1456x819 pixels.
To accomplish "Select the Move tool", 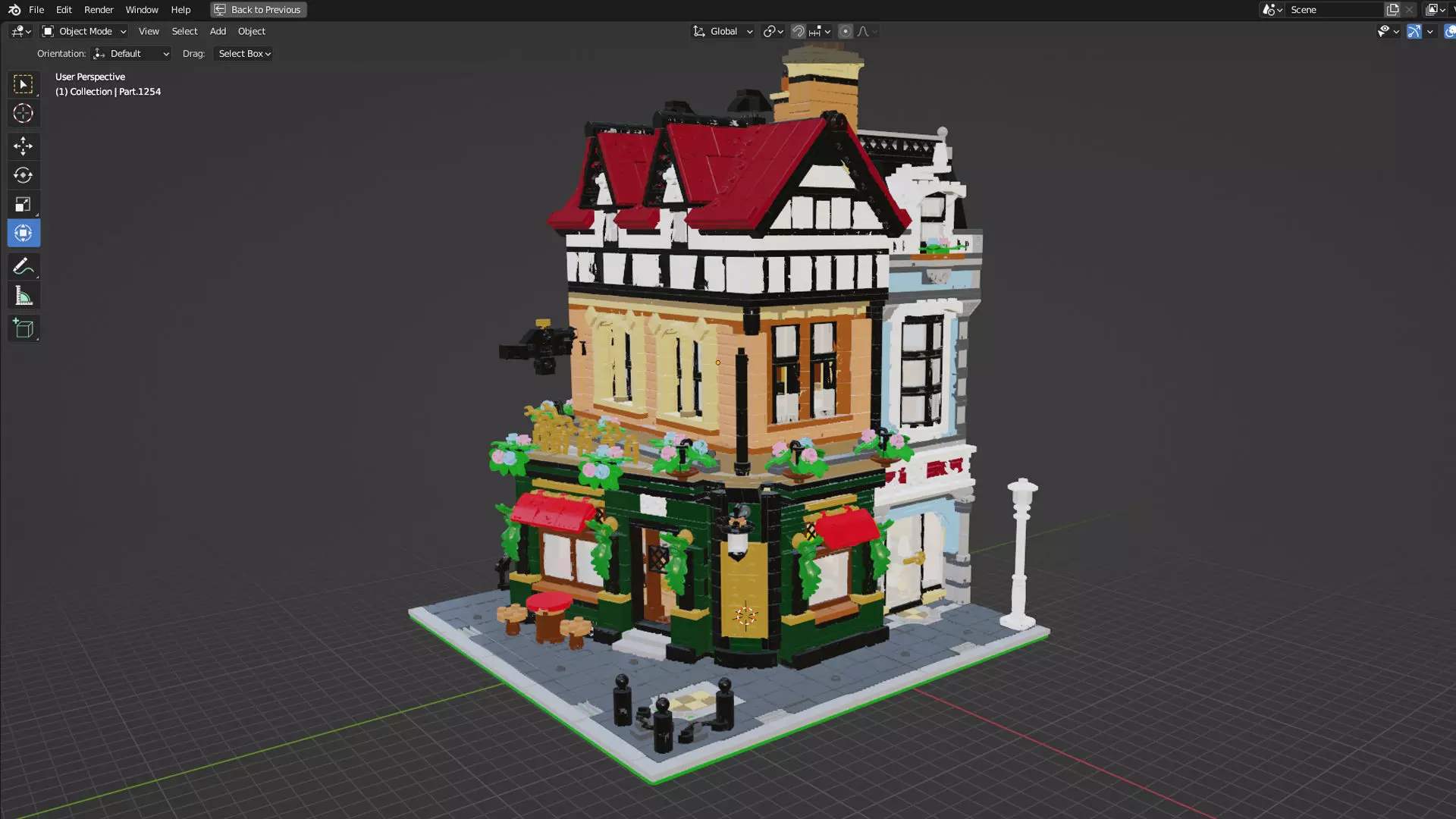I will click(x=24, y=146).
